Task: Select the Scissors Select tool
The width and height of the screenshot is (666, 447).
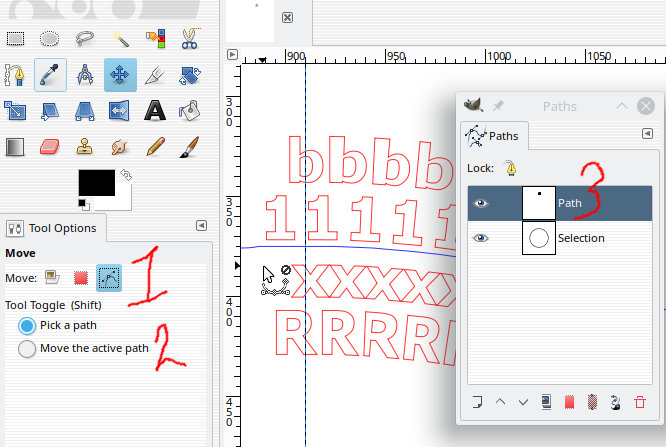Action: [x=189, y=39]
